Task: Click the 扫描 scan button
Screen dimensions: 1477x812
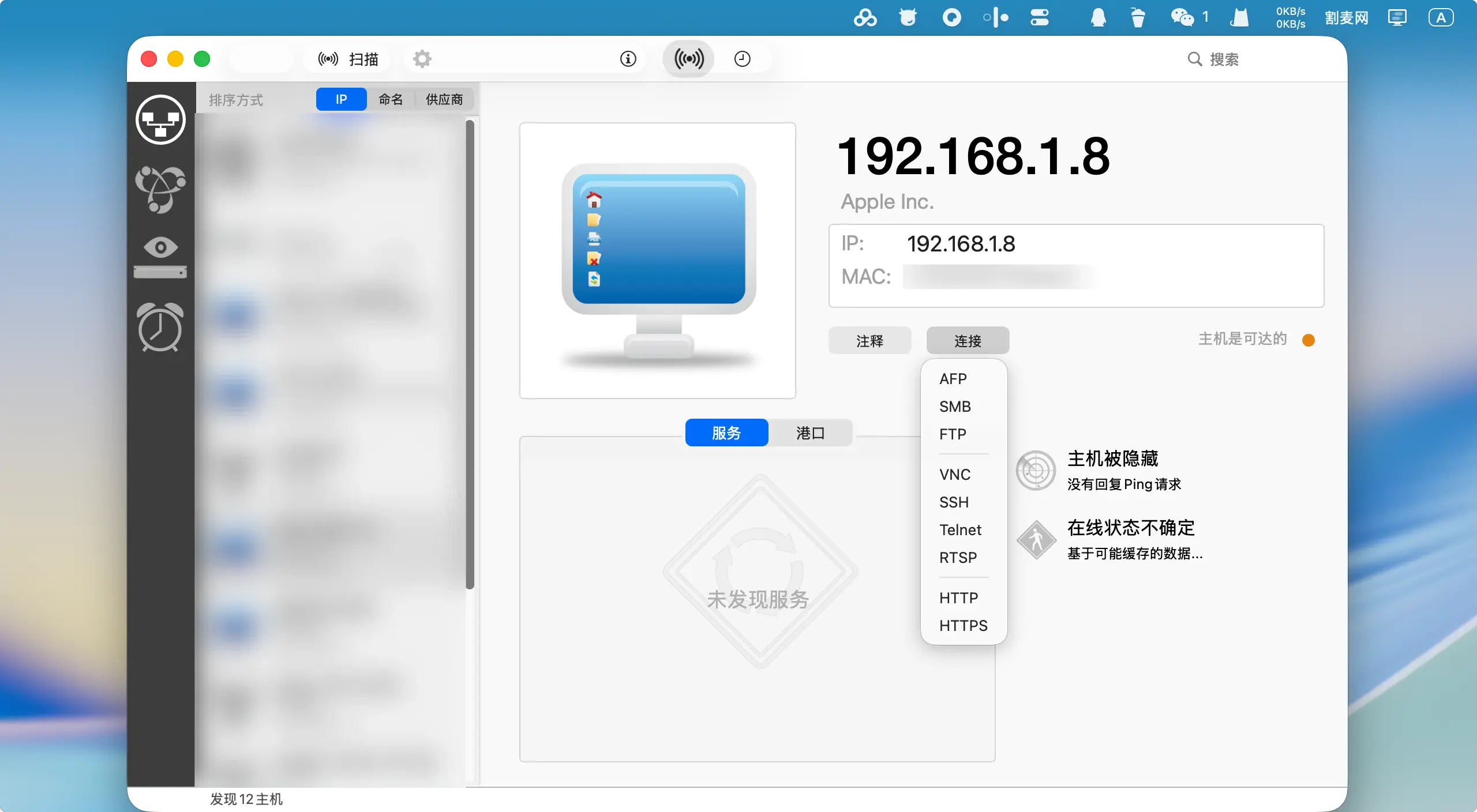Action: 348,59
